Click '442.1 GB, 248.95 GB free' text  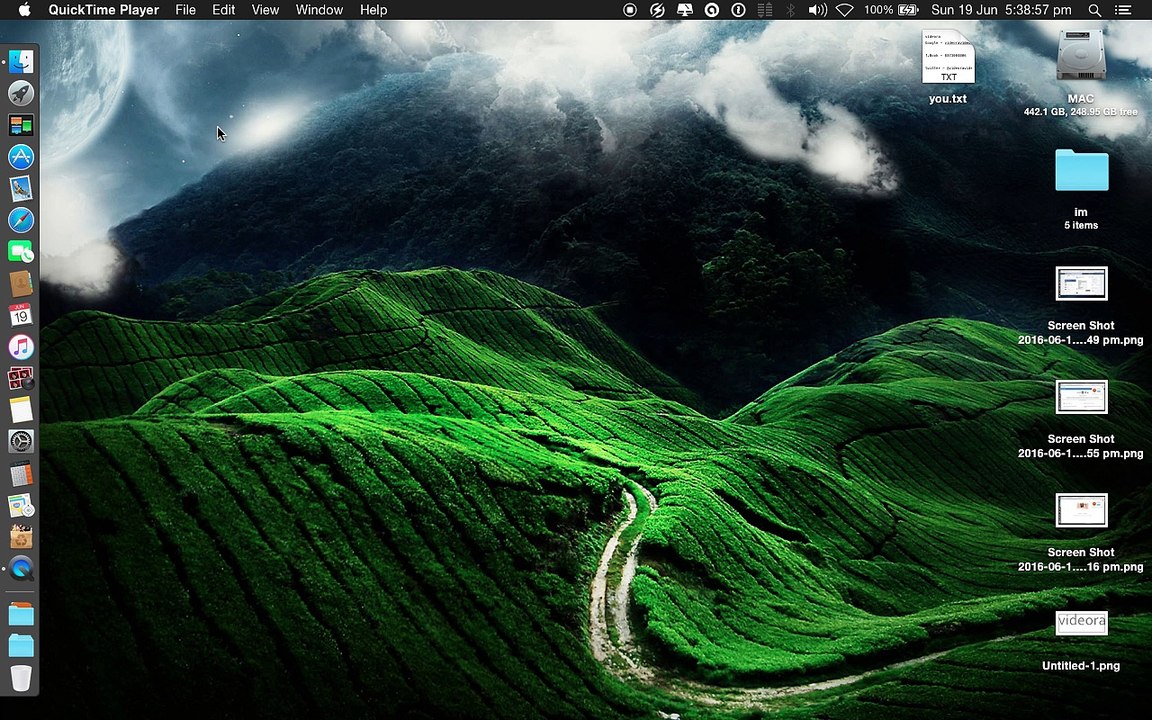(x=1081, y=112)
